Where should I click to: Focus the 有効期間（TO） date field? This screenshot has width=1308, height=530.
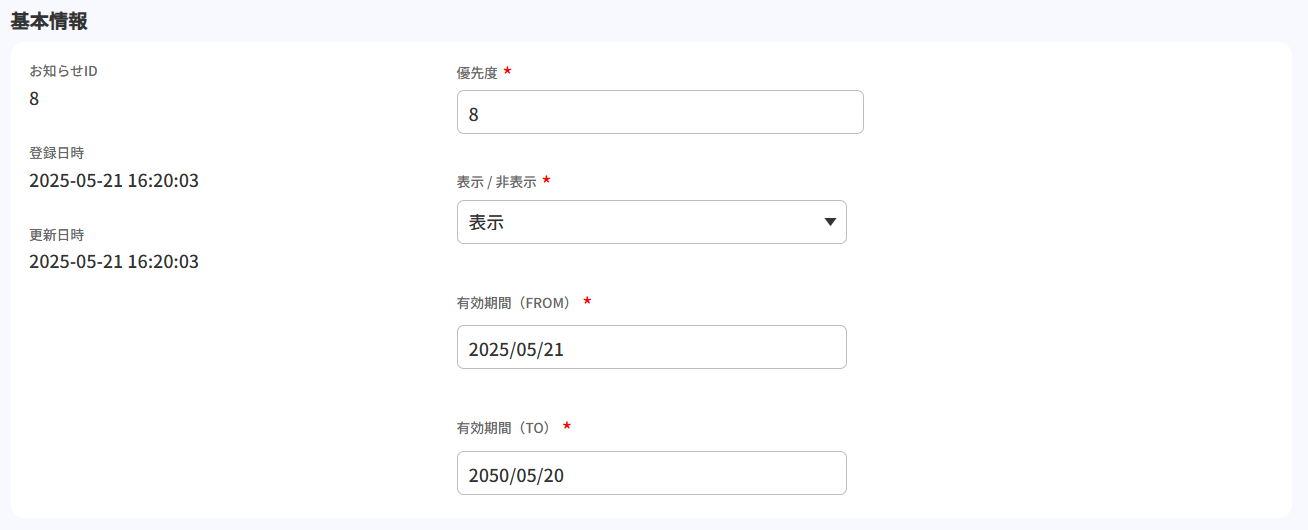(651, 473)
